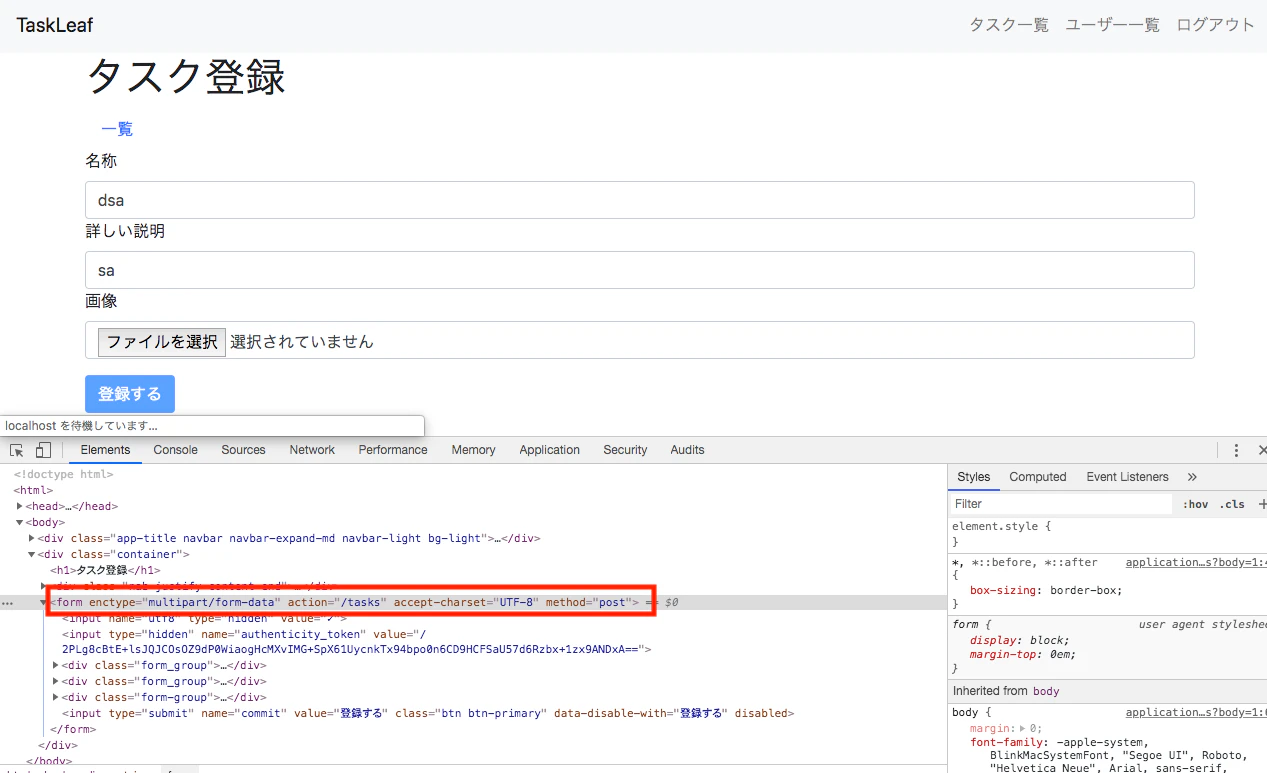1267x773 pixels.
Task: Switch to the Elements tab
Action: click(105, 450)
